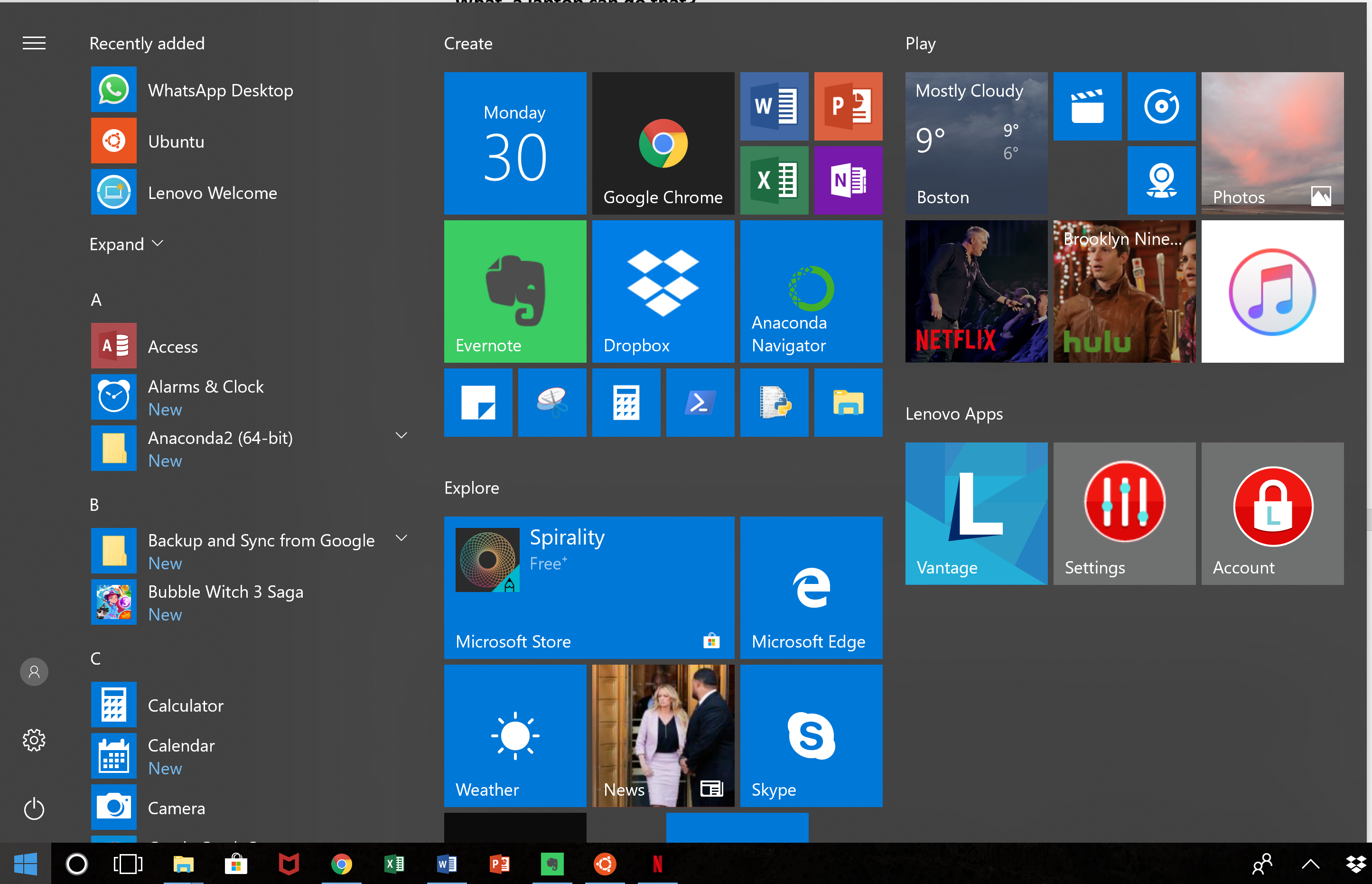Click letter A section header
1372x884 pixels.
[x=96, y=300]
